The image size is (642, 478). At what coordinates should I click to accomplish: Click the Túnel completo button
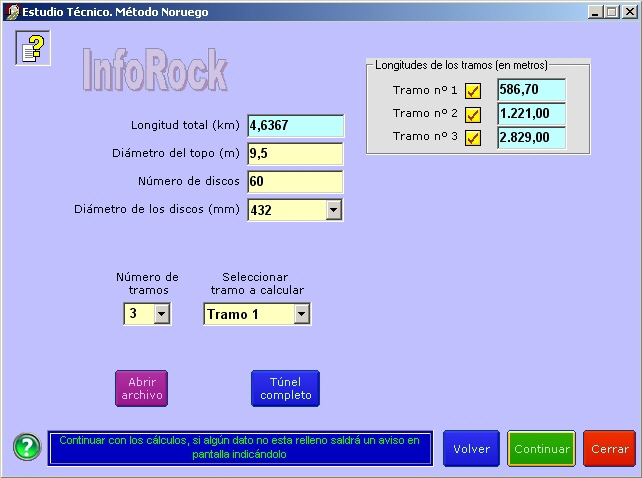tap(285, 389)
